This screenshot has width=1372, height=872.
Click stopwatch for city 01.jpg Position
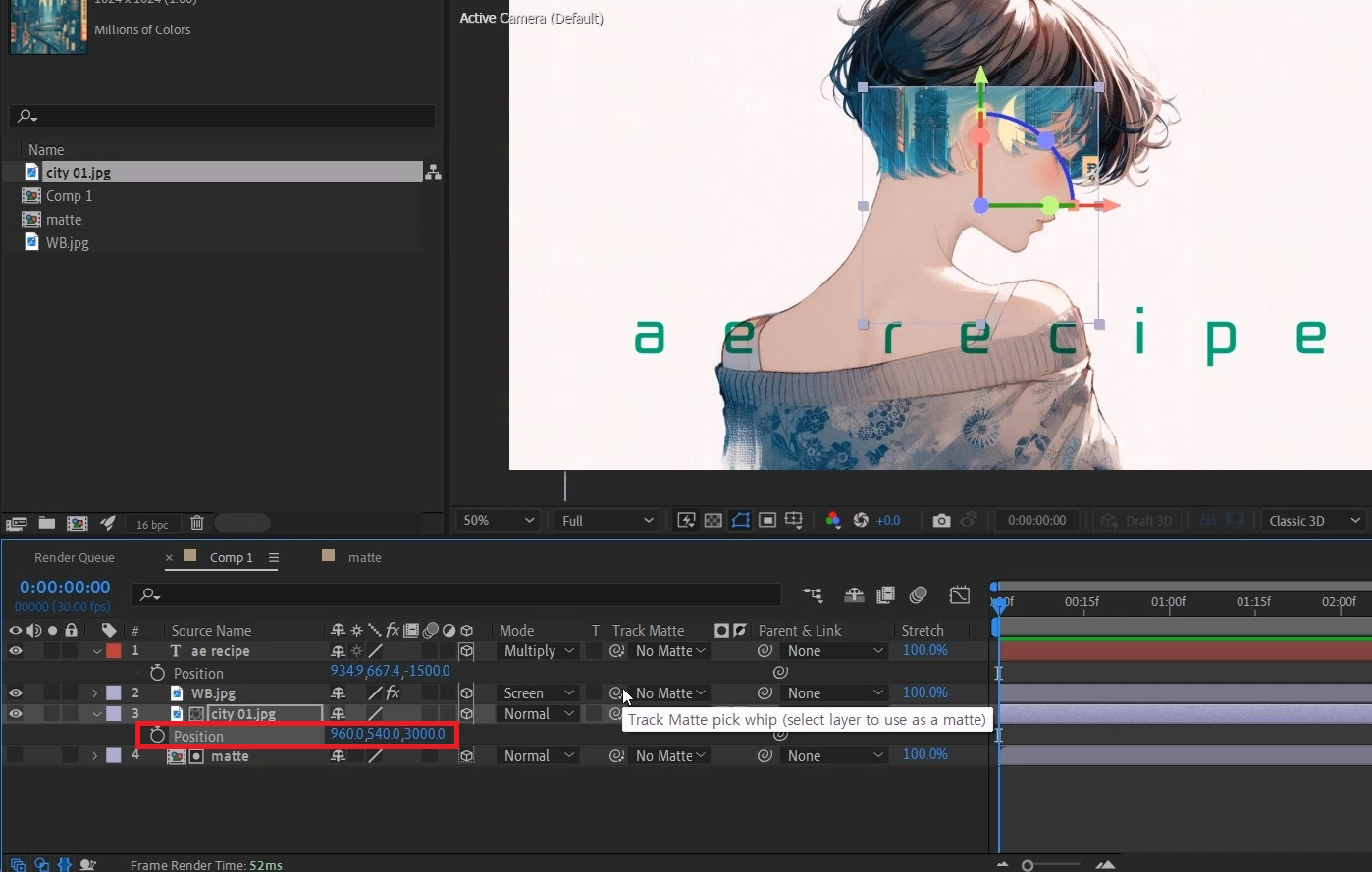tap(157, 736)
